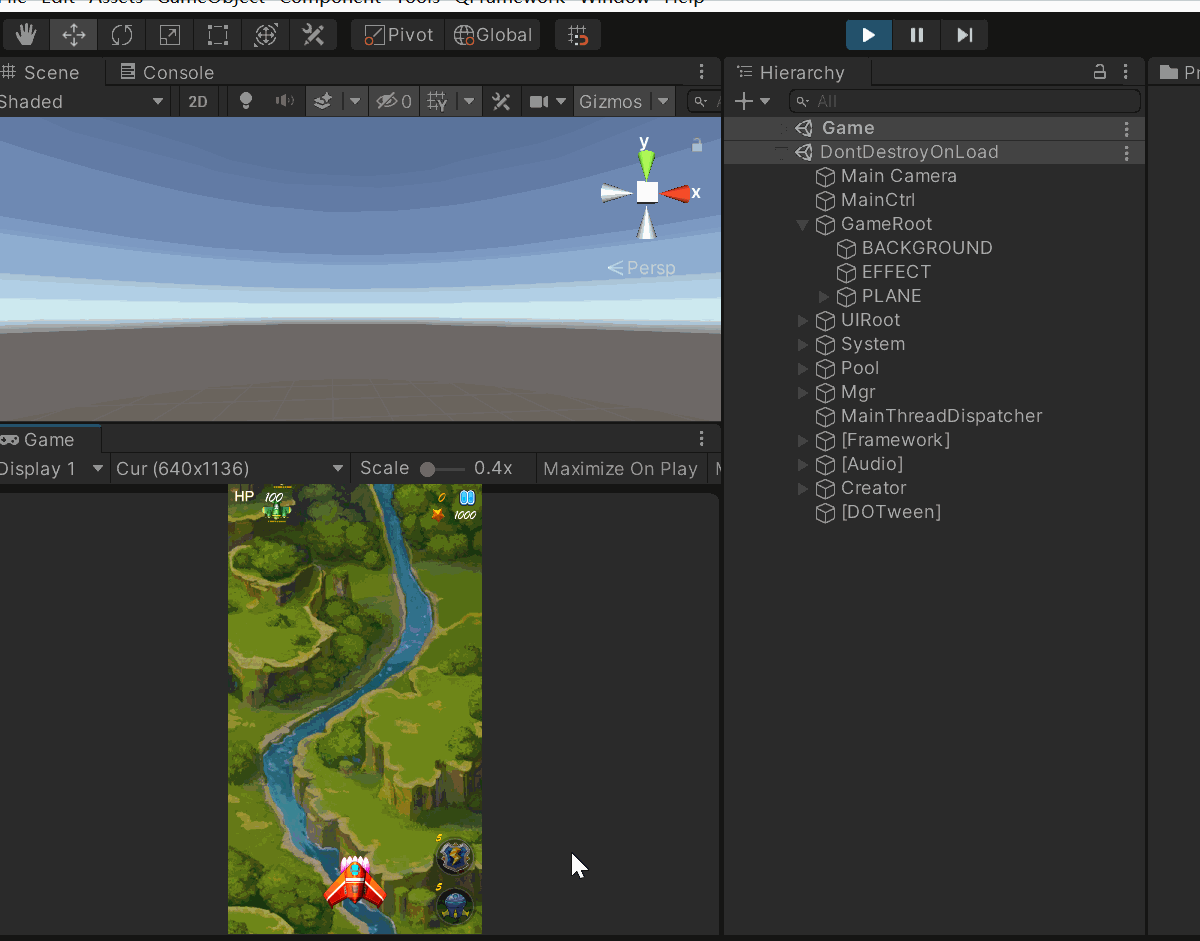
Task: Toggle the Hierarchy panel lock icon
Action: 1100,72
